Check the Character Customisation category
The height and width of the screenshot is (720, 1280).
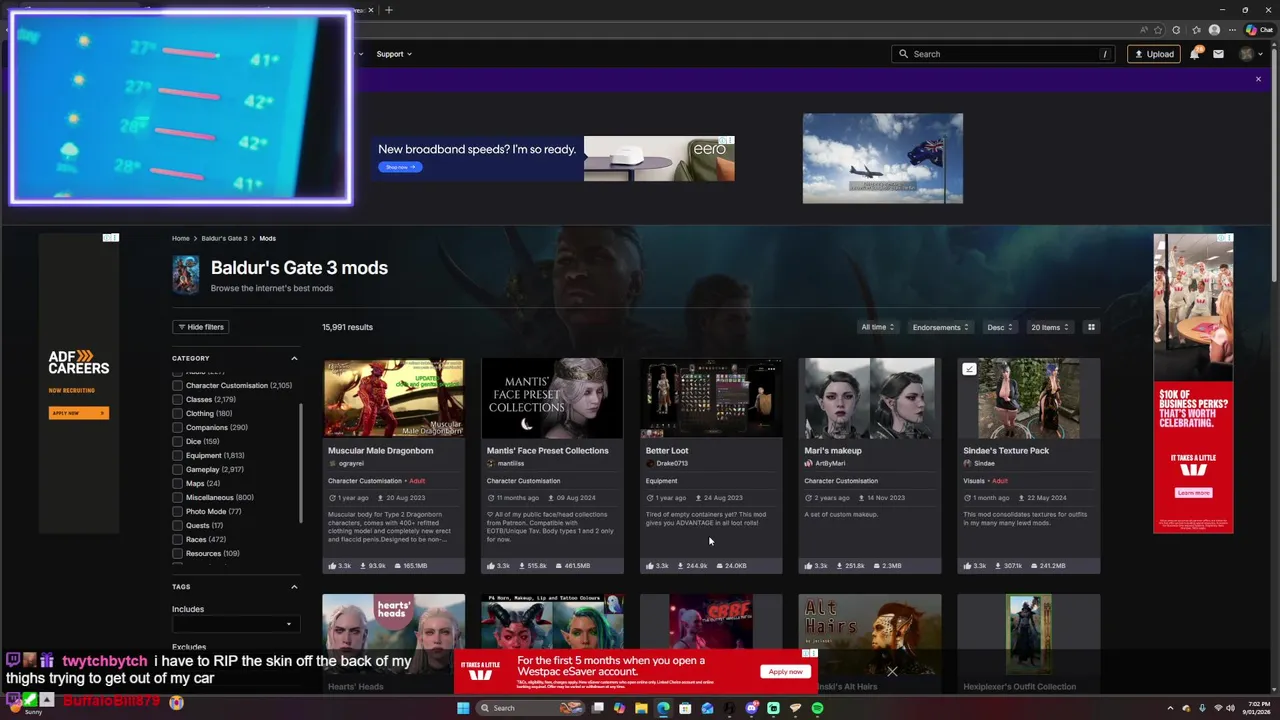pyautogui.click(x=177, y=385)
